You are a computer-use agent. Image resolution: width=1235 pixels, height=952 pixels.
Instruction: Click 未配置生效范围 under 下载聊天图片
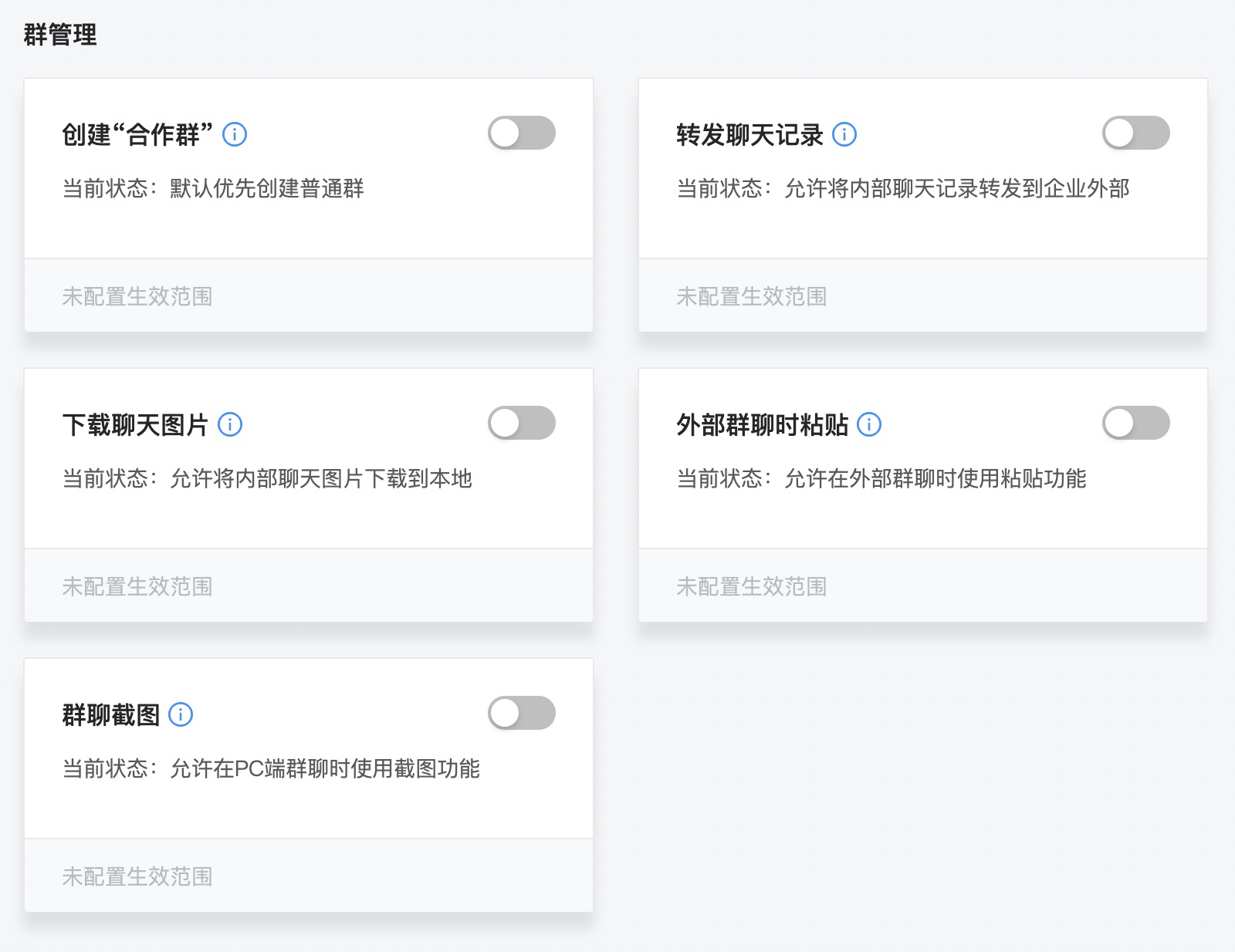point(137,586)
